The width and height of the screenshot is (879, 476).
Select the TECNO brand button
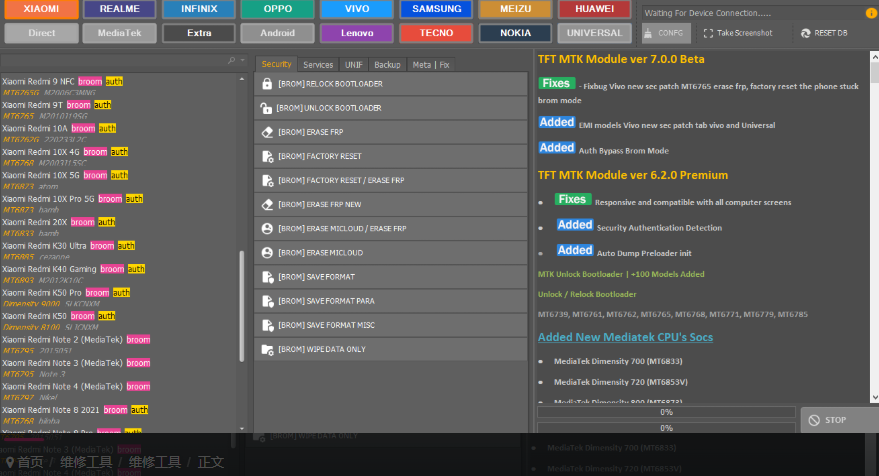(437, 33)
